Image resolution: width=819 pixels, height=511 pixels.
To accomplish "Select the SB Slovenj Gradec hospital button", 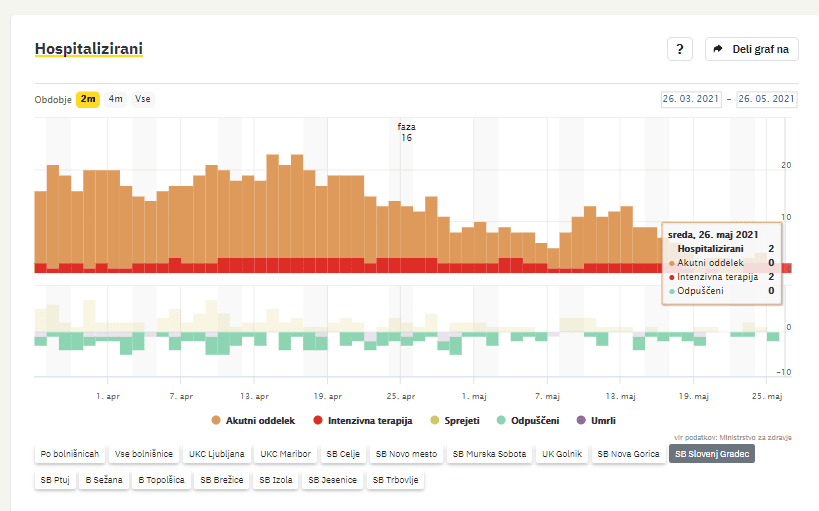I will point(712,454).
